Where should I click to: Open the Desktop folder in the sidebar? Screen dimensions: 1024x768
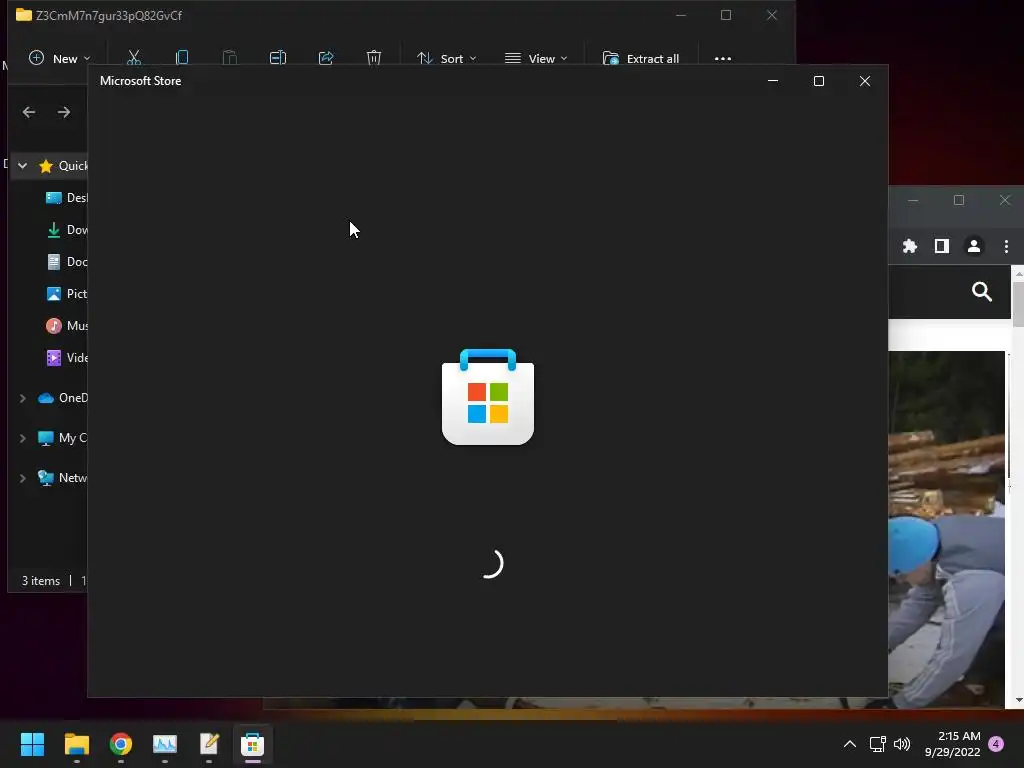tap(66, 198)
